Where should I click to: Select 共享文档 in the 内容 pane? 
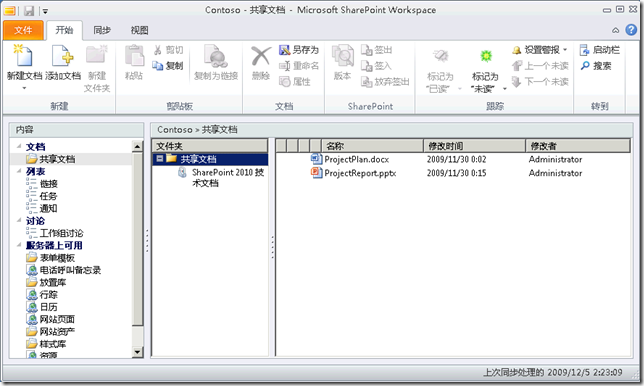57,159
